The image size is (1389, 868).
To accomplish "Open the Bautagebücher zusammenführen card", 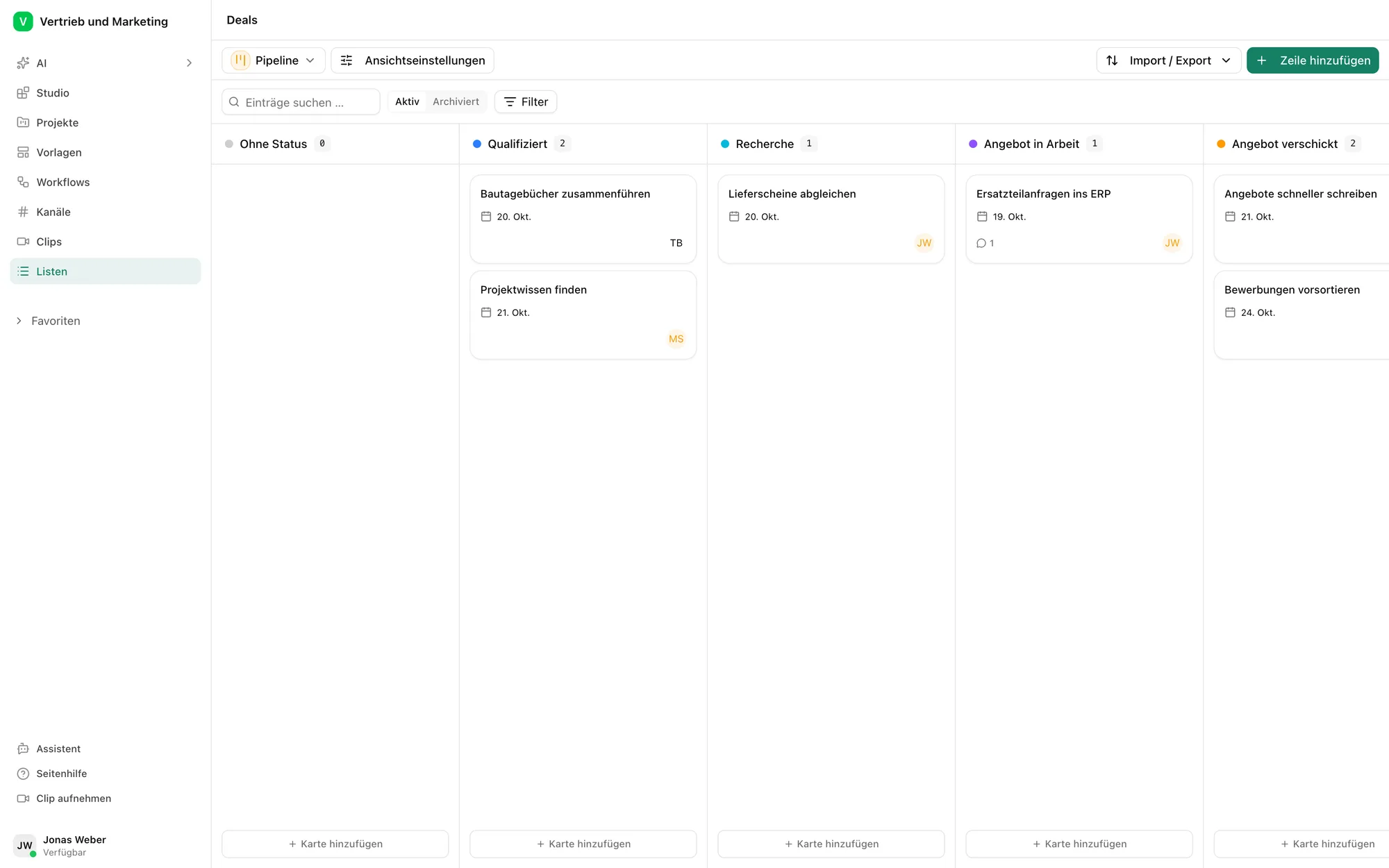I will pyautogui.click(x=583, y=219).
